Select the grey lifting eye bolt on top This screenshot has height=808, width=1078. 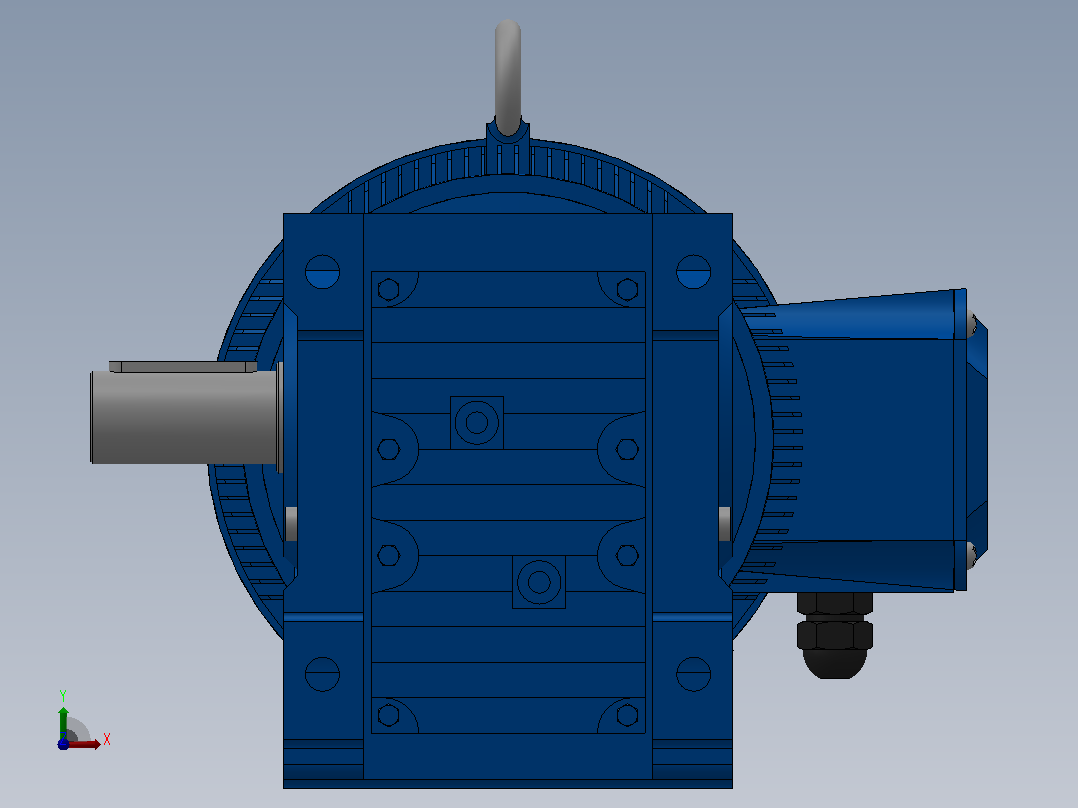508,77
